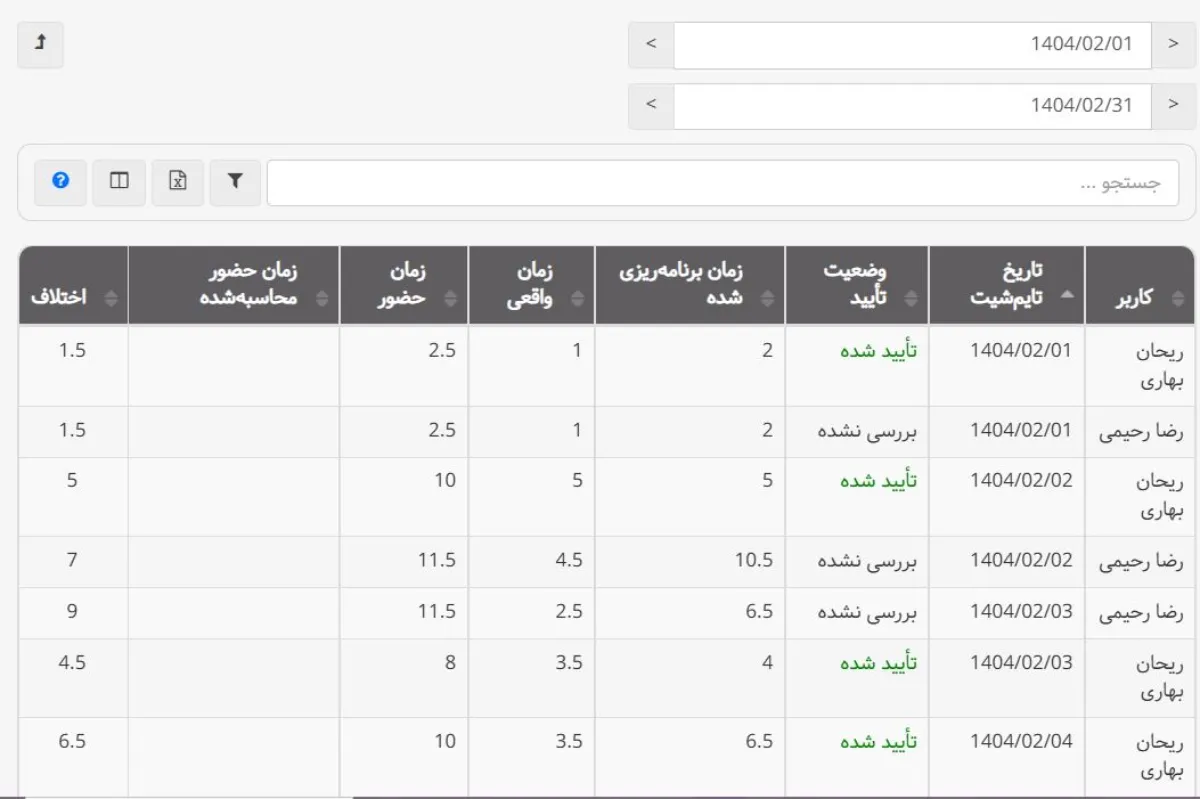Screen dimensions: 1200x799
Task: Open the end date 1404/02/31 picker
Action: (x=912, y=105)
